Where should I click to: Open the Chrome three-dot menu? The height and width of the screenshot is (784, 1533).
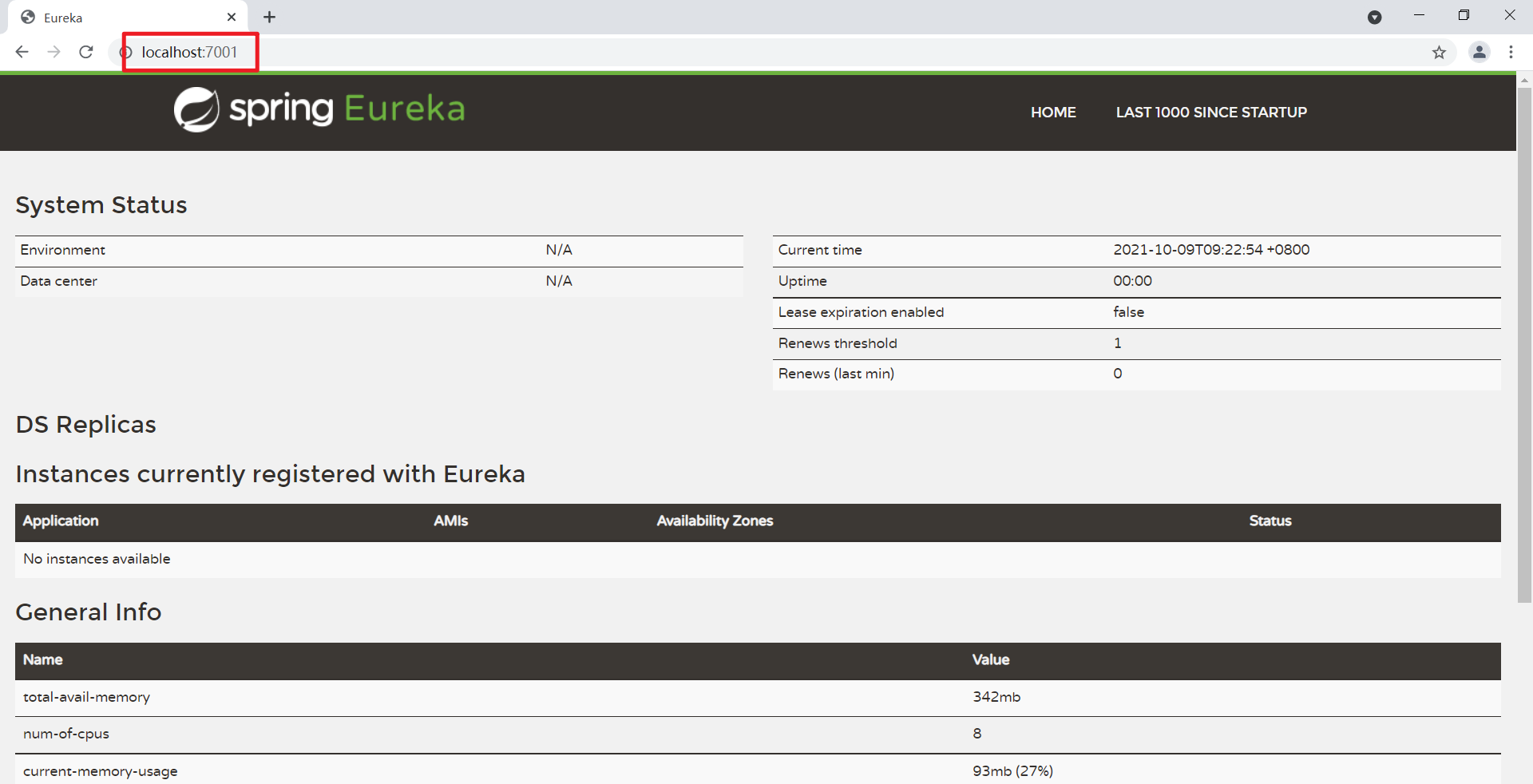(x=1511, y=52)
